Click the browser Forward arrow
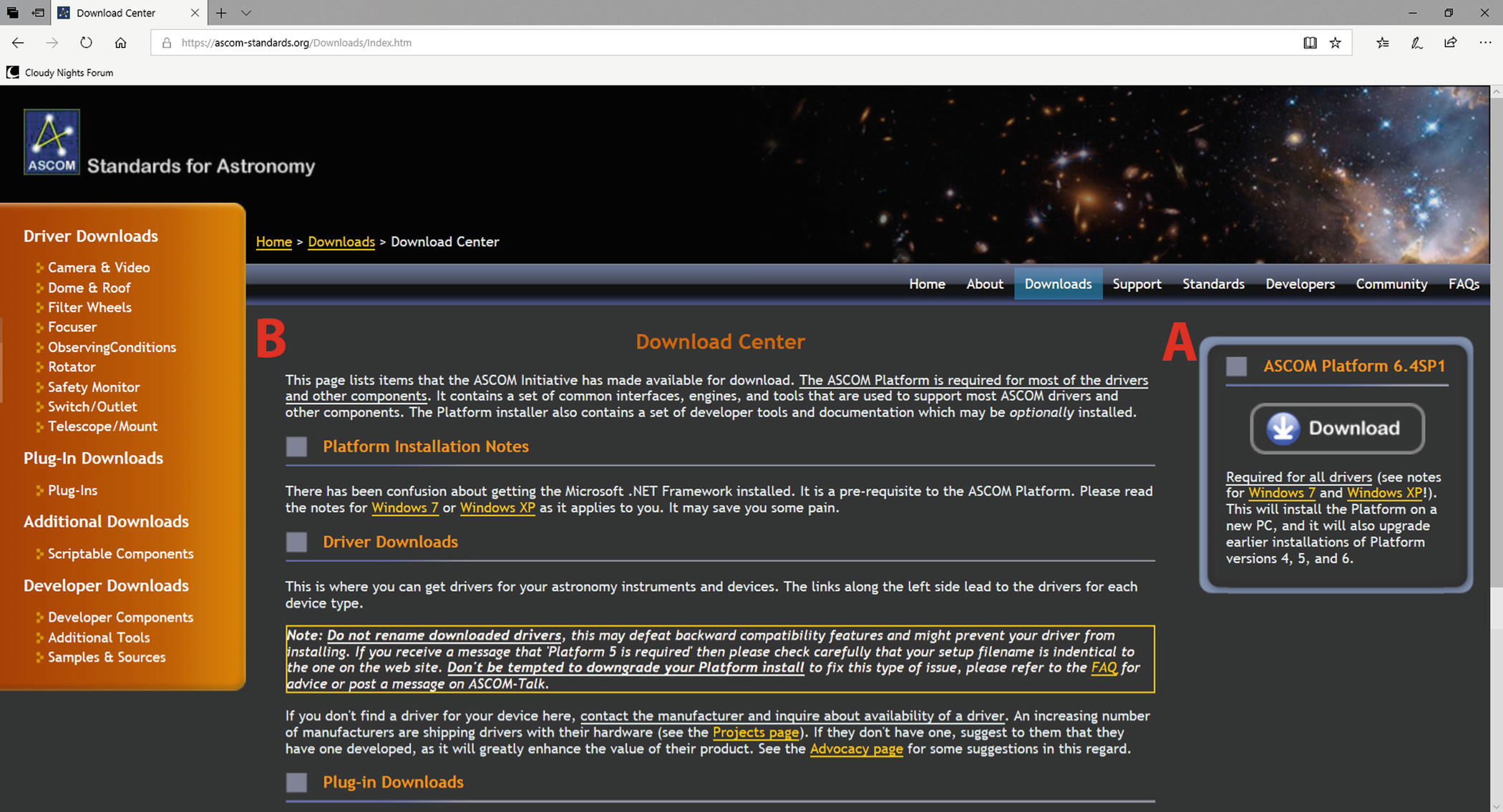Image resolution: width=1503 pixels, height=812 pixels. [52, 43]
